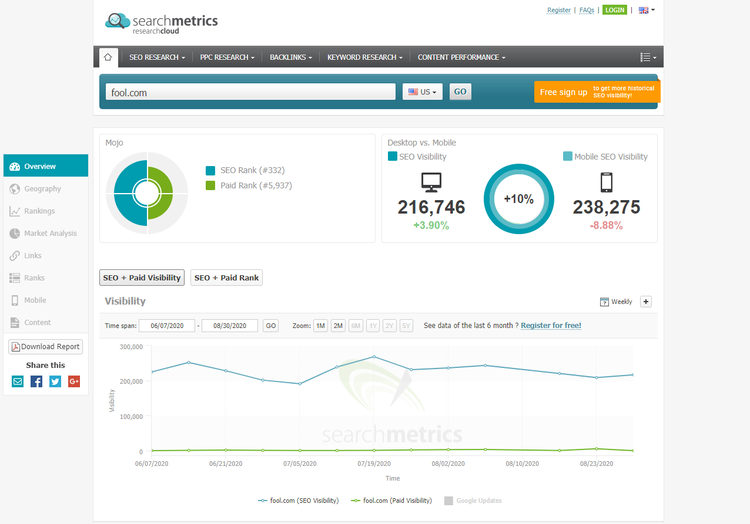Share this on Google Plus
Viewport: 750px width, 524px height.
point(74,382)
